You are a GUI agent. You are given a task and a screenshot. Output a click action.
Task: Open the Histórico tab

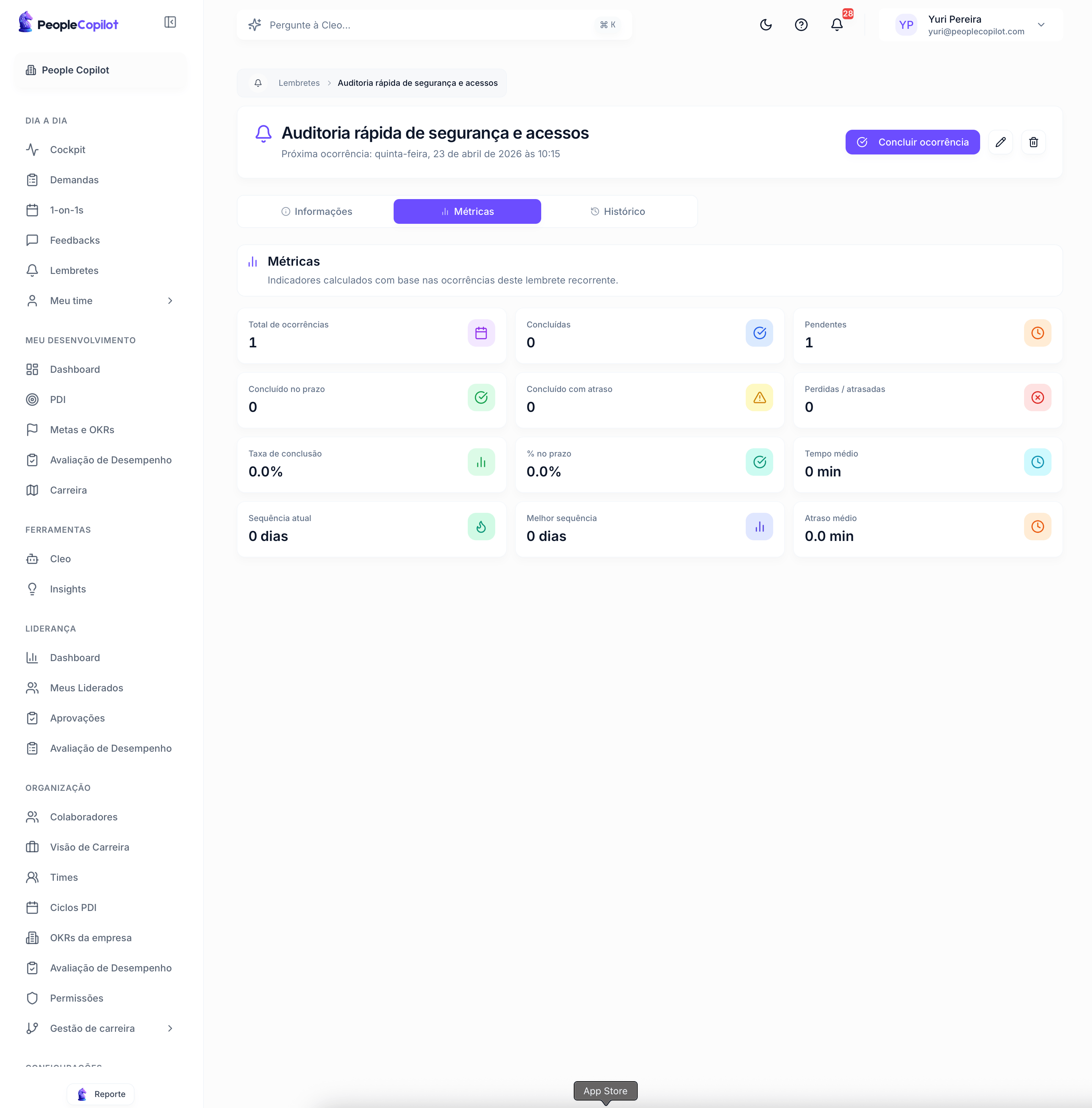pyautogui.click(x=618, y=212)
